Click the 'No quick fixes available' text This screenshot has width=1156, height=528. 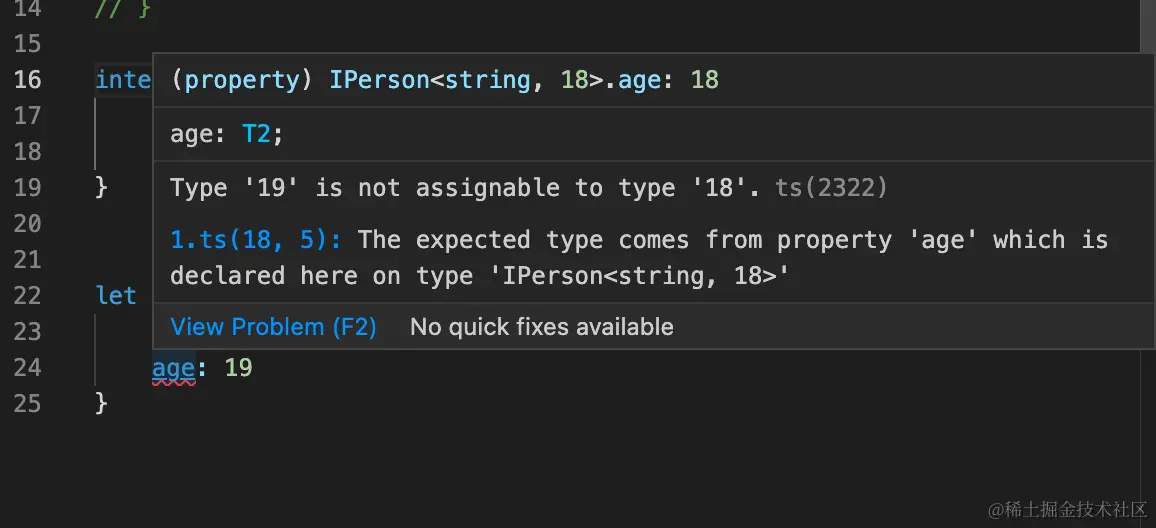coord(542,327)
